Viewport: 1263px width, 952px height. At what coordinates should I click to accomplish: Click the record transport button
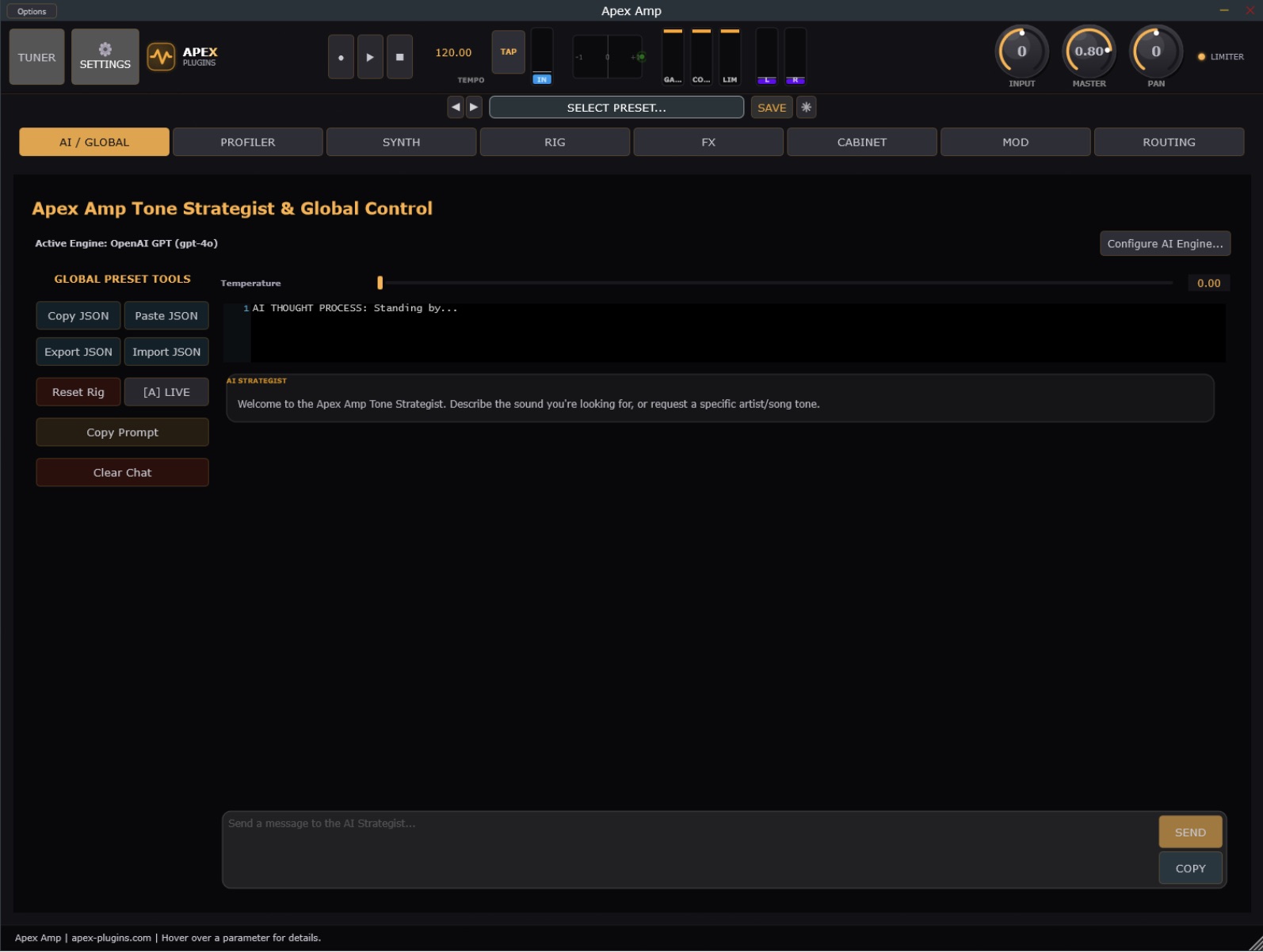click(341, 57)
